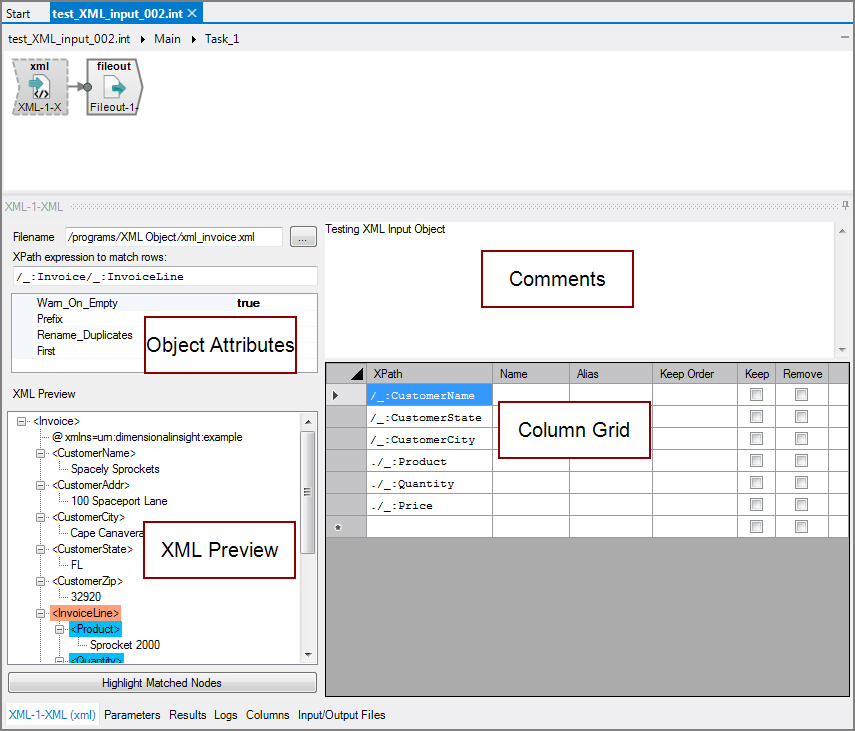
Task: Click the pin icon on XML-1-XML panel
Action: [846, 206]
